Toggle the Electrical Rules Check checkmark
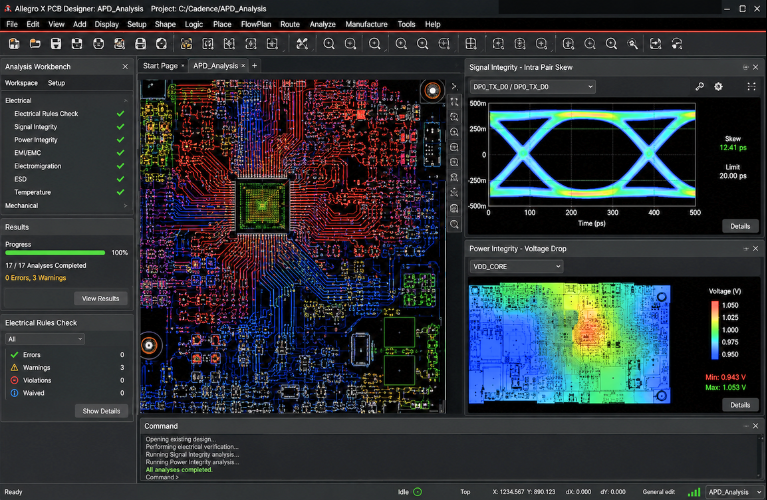This screenshot has height=500, width=767. (x=120, y=114)
